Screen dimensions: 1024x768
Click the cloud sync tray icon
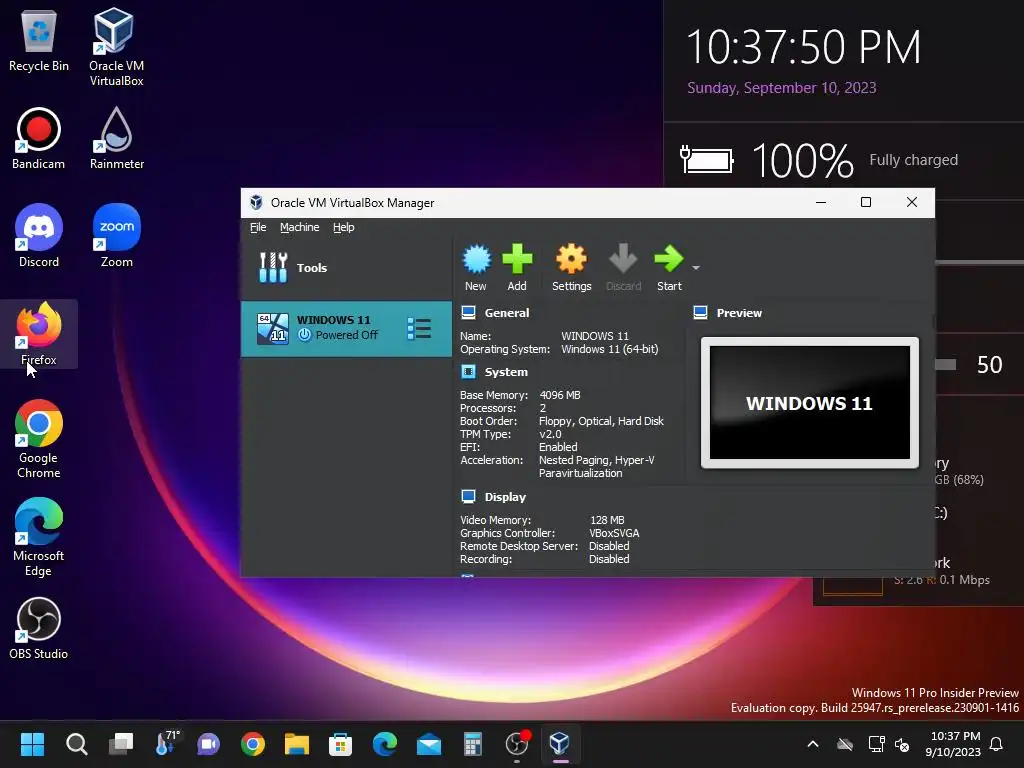pyautogui.click(x=845, y=744)
